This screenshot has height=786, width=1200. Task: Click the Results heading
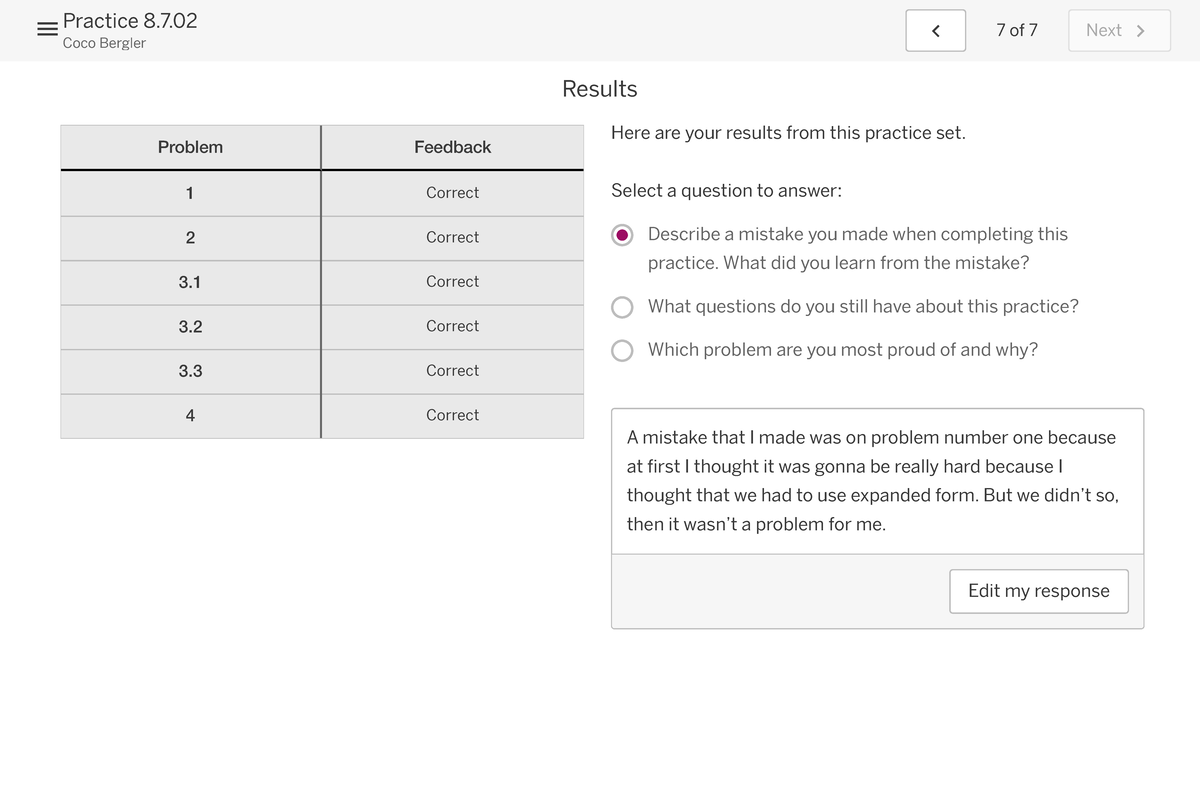[599, 89]
